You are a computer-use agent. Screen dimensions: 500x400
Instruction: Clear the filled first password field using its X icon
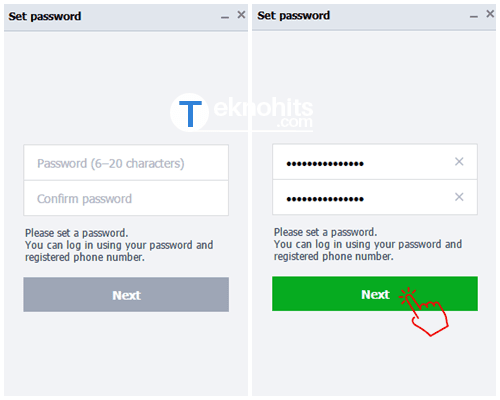(459, 162)
